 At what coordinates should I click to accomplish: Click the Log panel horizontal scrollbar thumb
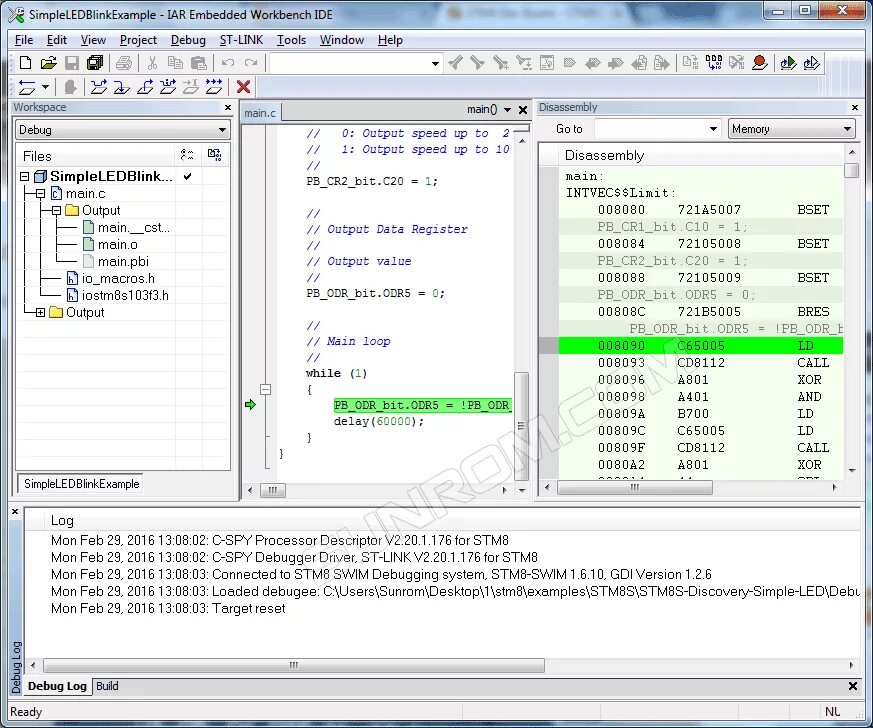click(294, 666)
